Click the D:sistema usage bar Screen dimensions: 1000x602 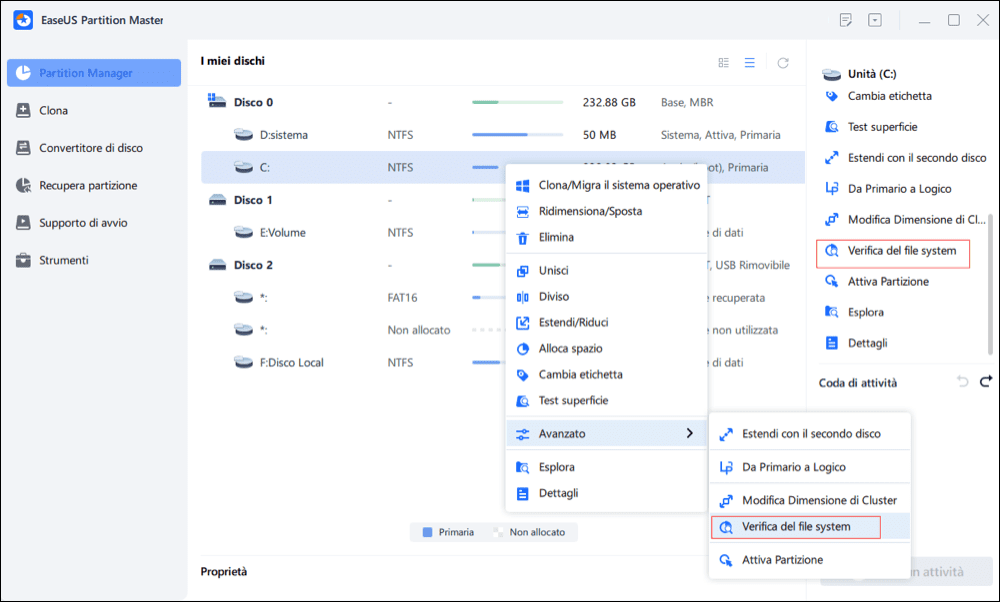click(x=517, y=135)
